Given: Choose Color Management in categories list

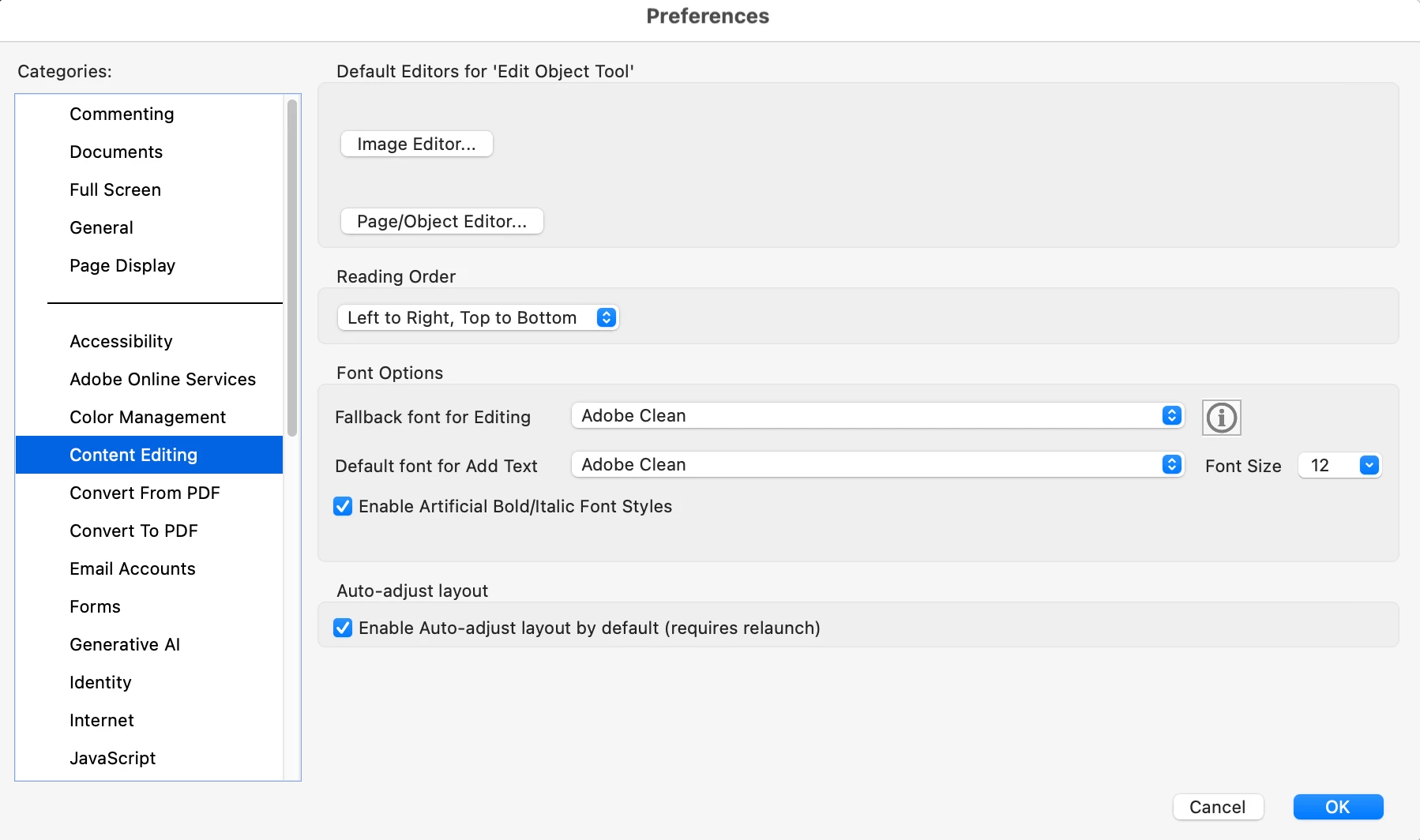Looking at the screenshot, I should click(148, 418).
